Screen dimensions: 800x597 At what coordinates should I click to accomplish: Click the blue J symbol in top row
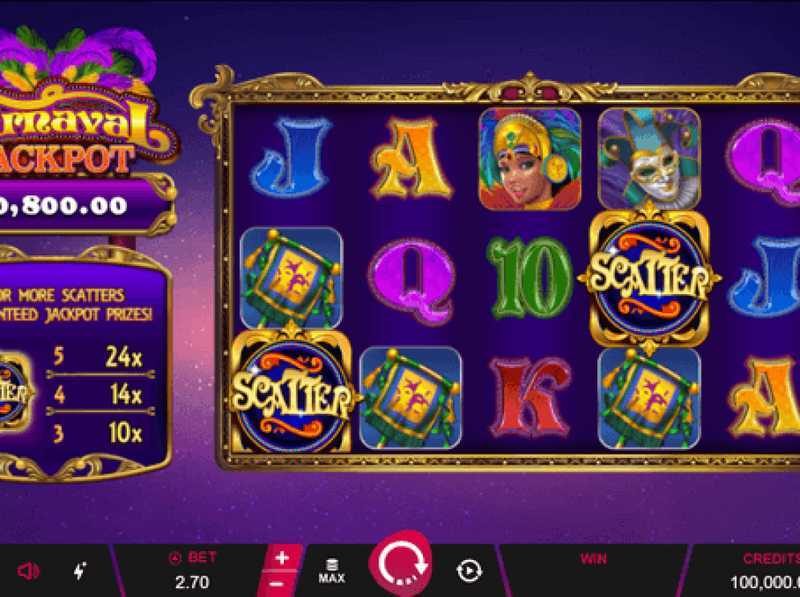tap(291, 157)
